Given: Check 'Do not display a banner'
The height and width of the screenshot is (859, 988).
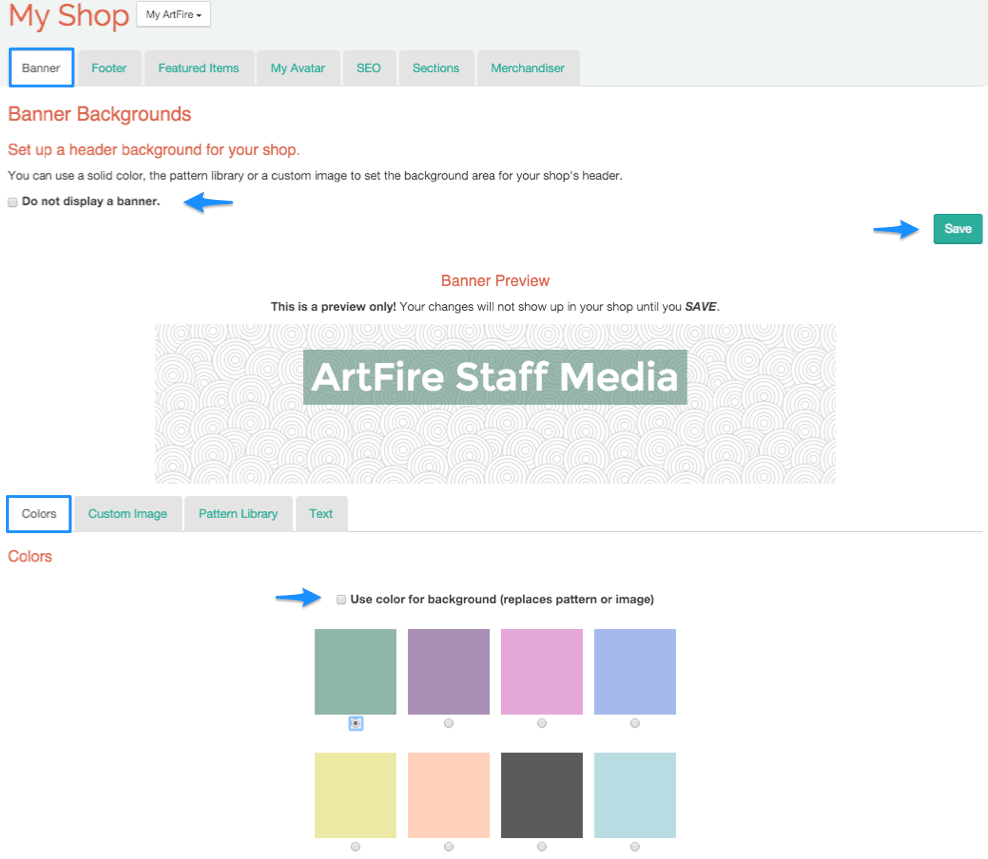Looking at the screenshot, I should click(13, 202).
